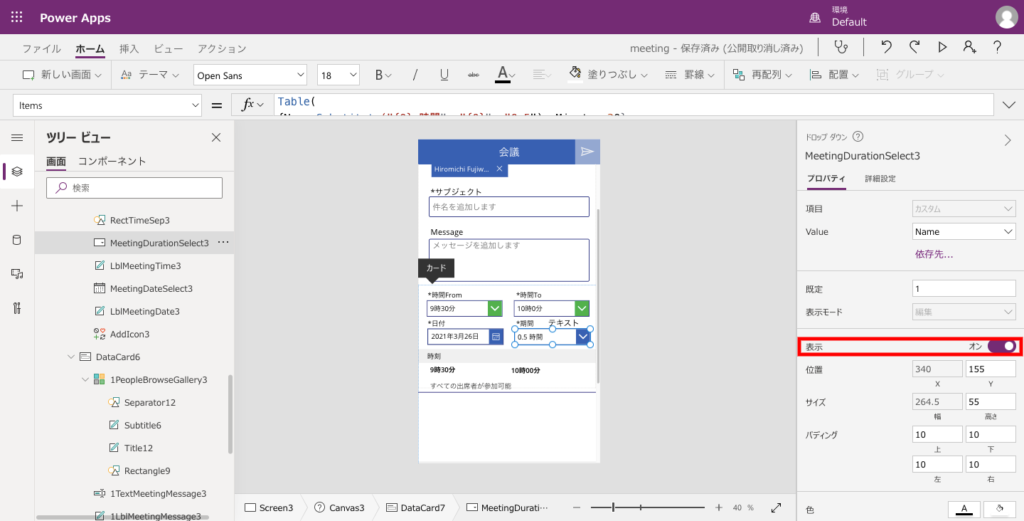Open the font color picker
1024x521 pixels.
click(x=505, y=74)
